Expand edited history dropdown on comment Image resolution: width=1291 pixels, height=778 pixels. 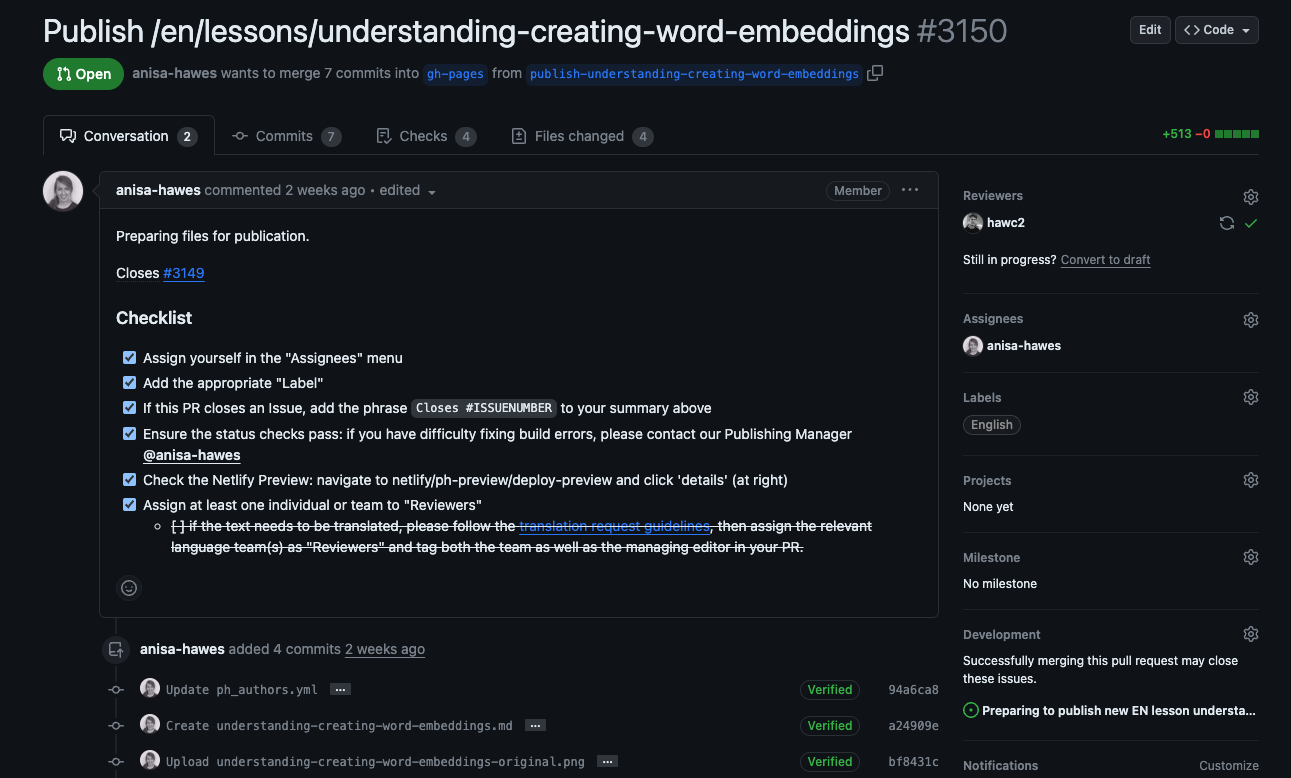(x=432, y=191)
